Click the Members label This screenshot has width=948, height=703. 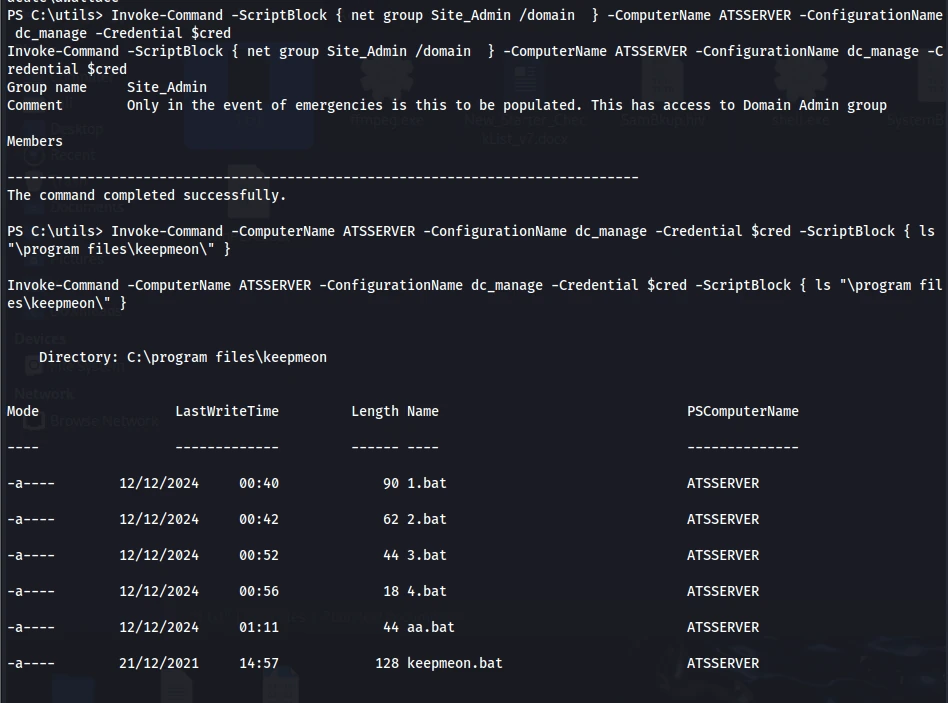click(34, 141)
